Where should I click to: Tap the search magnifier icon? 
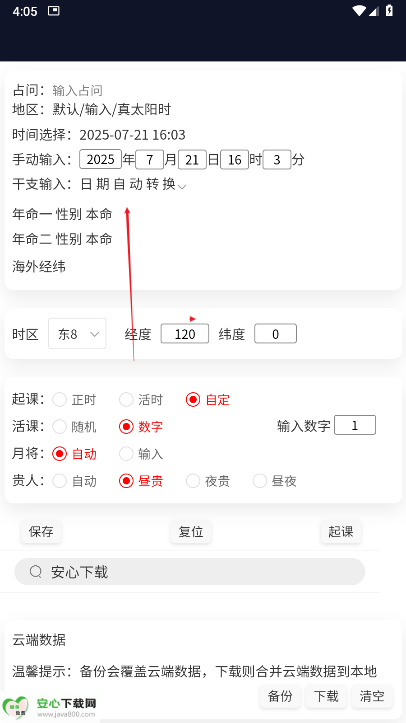[35, 572]
